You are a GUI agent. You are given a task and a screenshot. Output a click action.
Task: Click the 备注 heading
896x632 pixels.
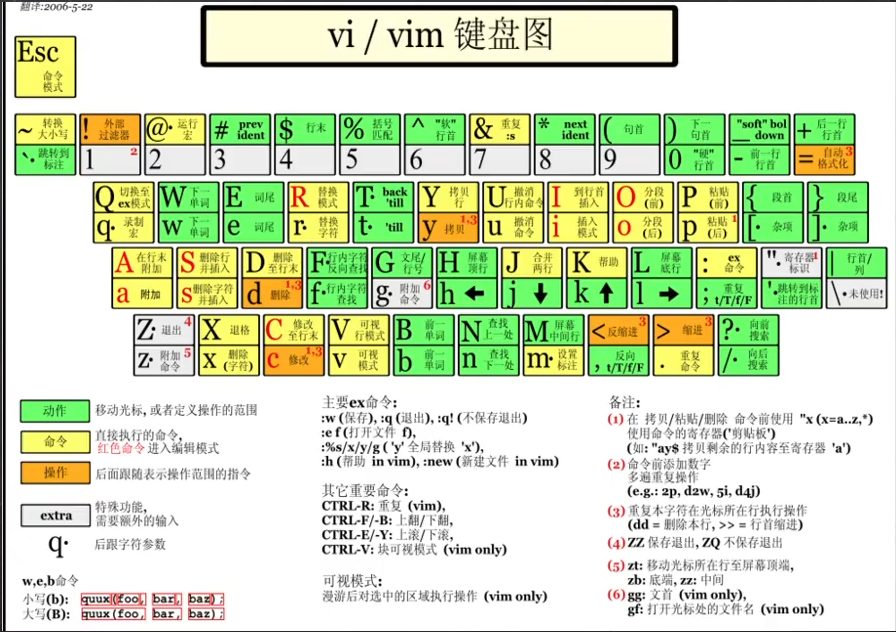[625, 402]
